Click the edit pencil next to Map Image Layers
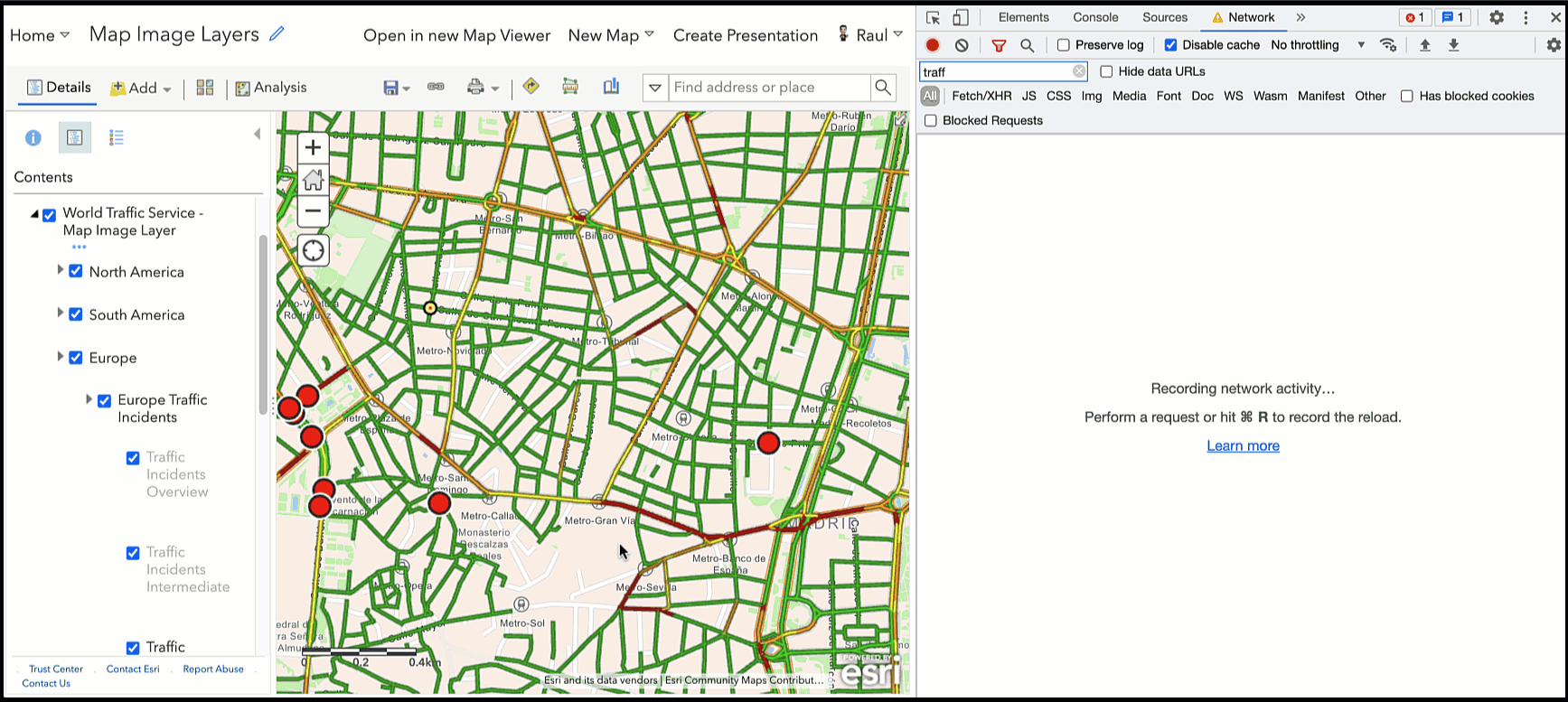1568x702 pixels. pyautogui.click(x=277, y=33)
